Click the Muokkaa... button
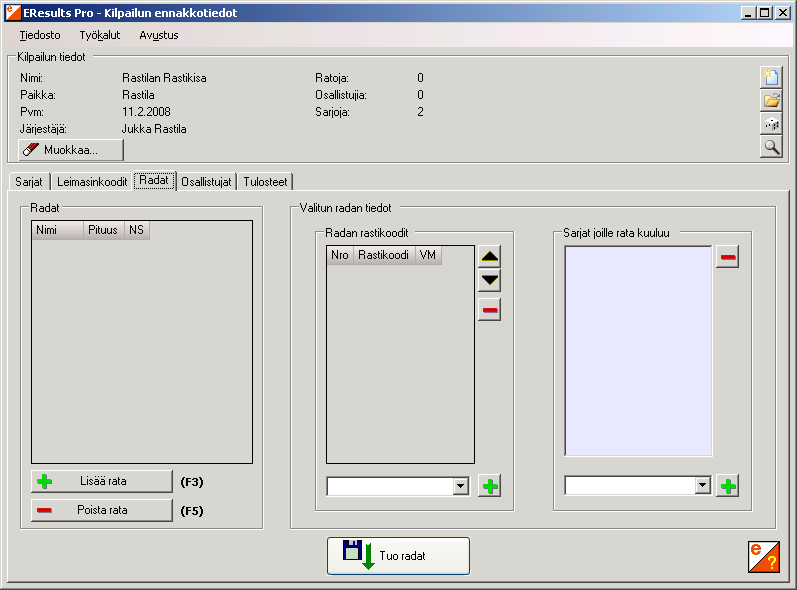Screen dimensions: 797x590 click(71, 150)
